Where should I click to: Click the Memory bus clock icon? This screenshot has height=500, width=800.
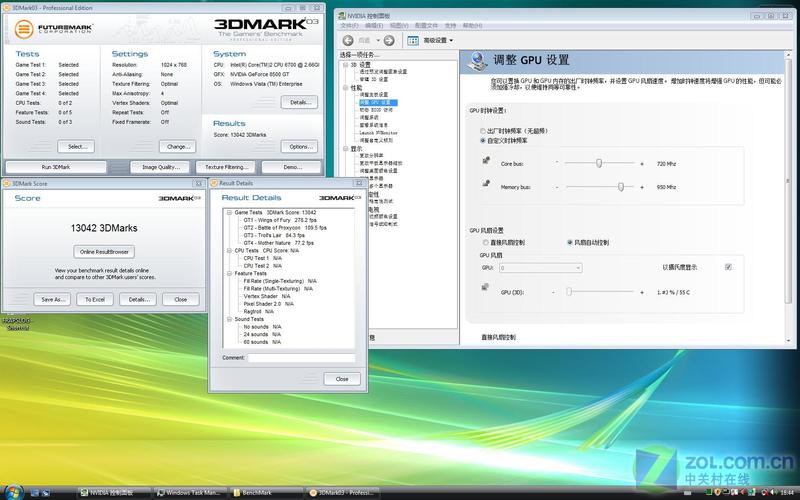[x=486, y=183]
